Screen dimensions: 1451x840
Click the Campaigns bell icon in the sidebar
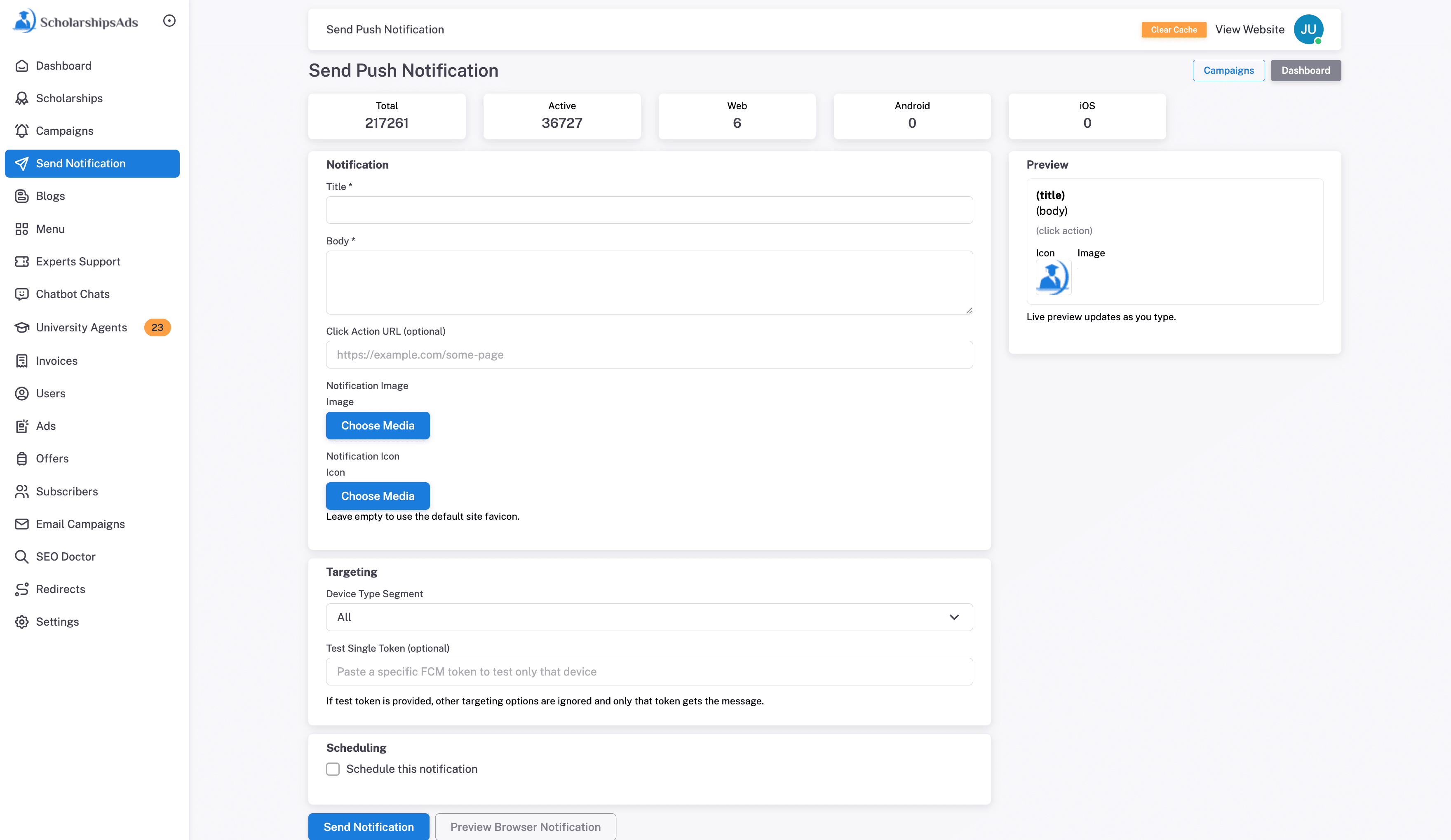pos(22,131)
